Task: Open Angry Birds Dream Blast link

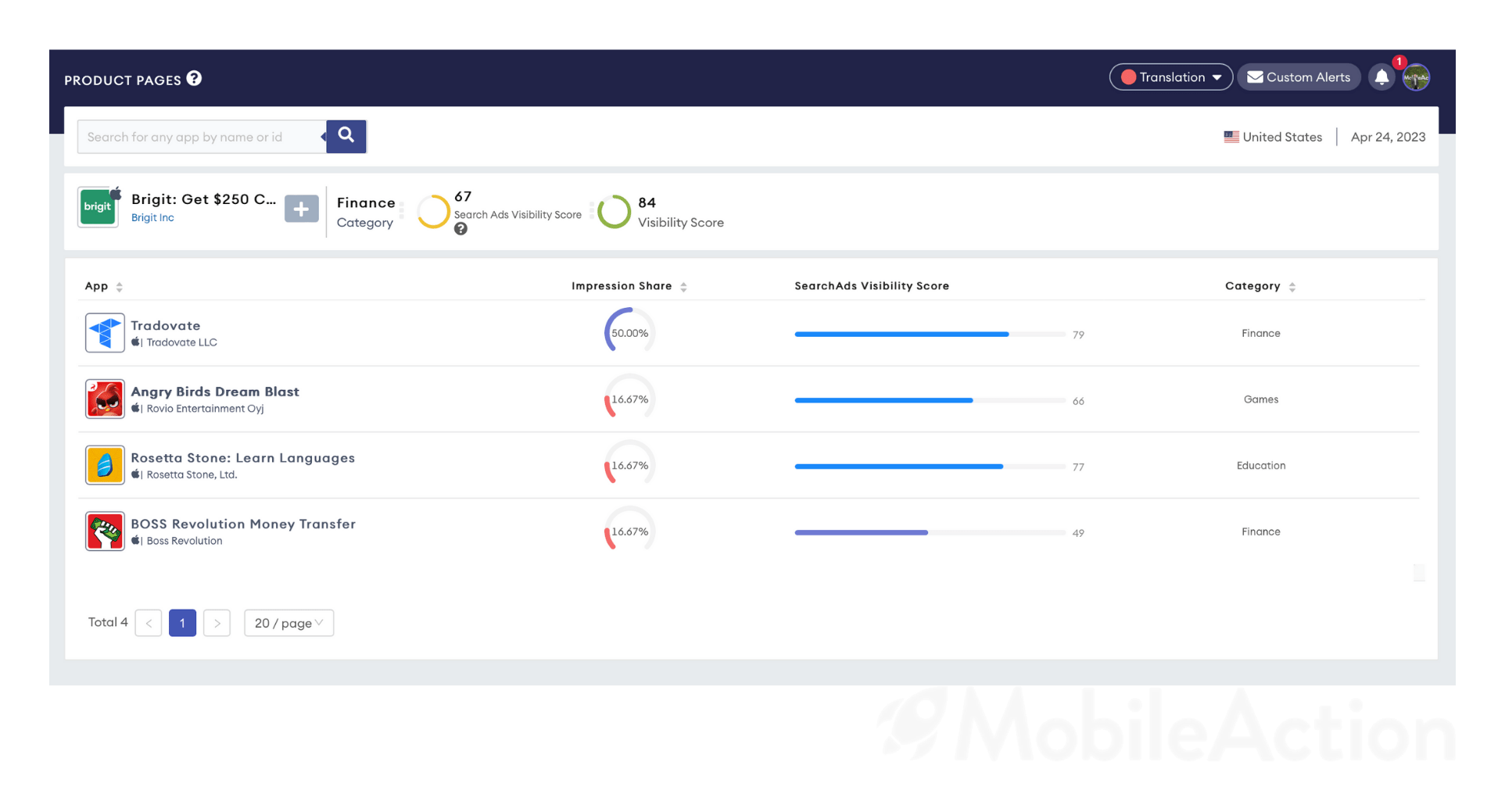Action: 215,392
